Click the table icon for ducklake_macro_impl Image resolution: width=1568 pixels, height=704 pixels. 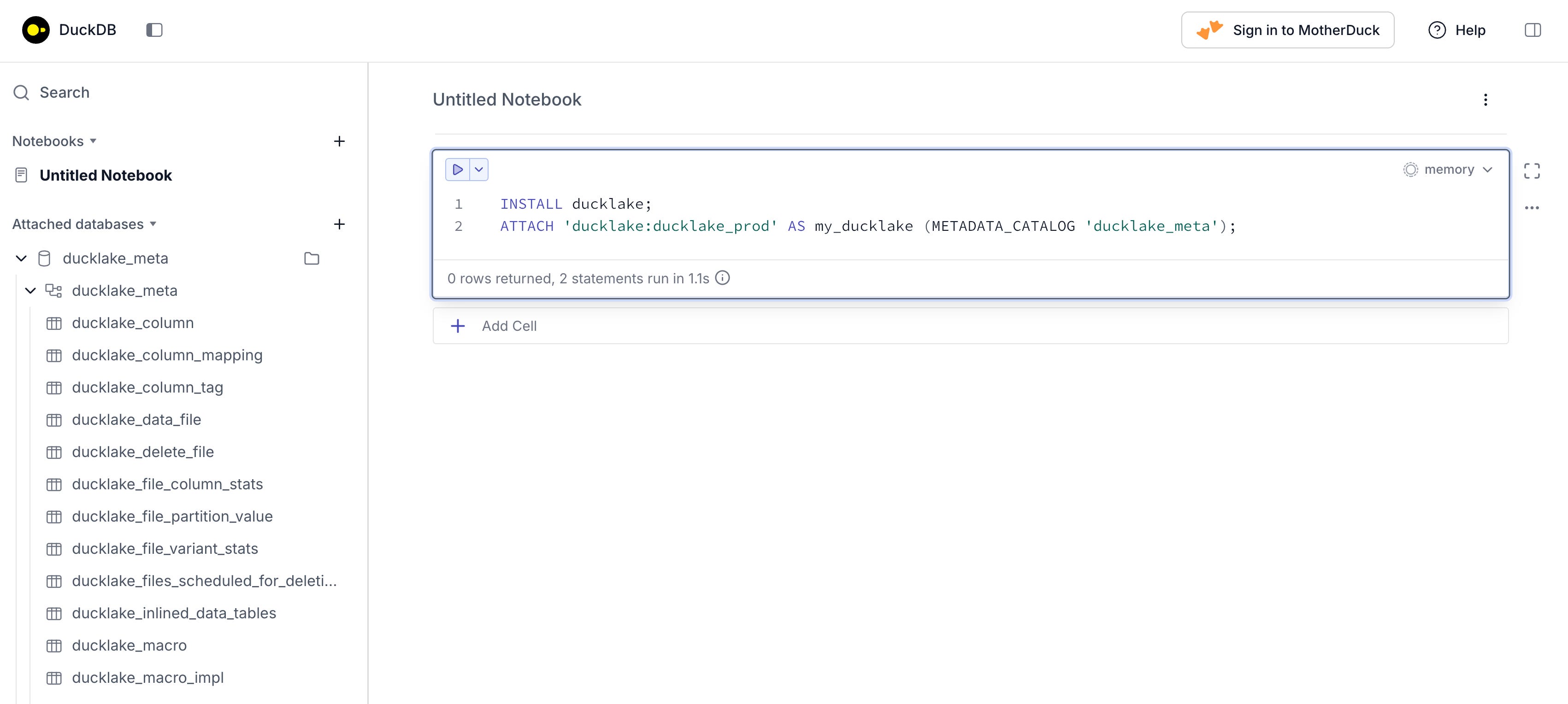[54, 678]
